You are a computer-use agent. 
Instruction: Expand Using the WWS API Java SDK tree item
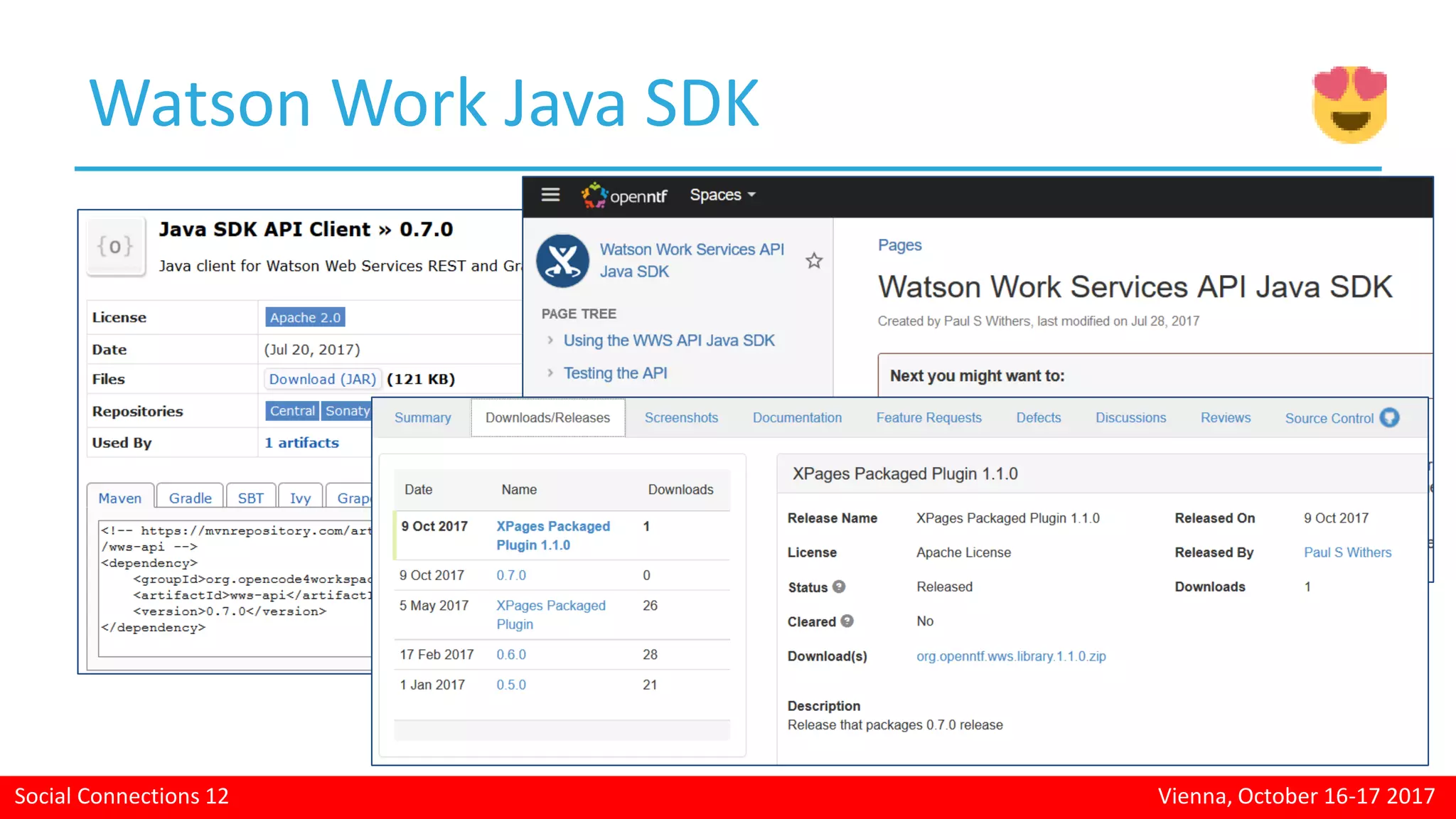point(550,340)
